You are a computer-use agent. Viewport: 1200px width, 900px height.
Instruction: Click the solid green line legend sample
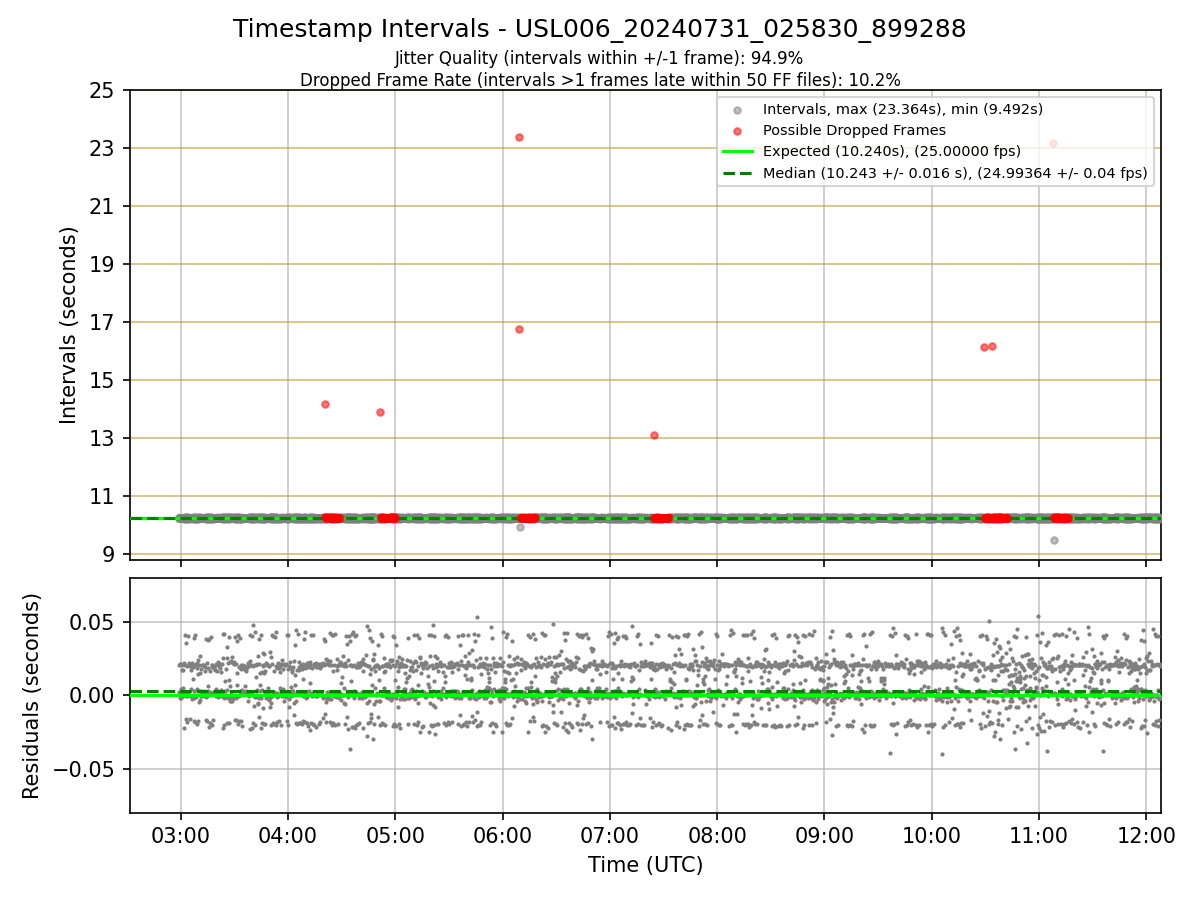[x=737, y=152]
